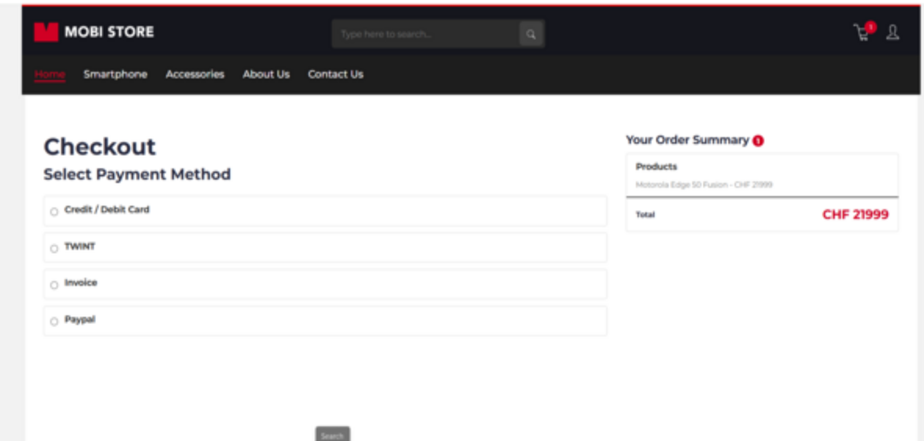Click the 'Paypal' label text
This screenshot has width=924, height=441.
[x=80, y=320]
